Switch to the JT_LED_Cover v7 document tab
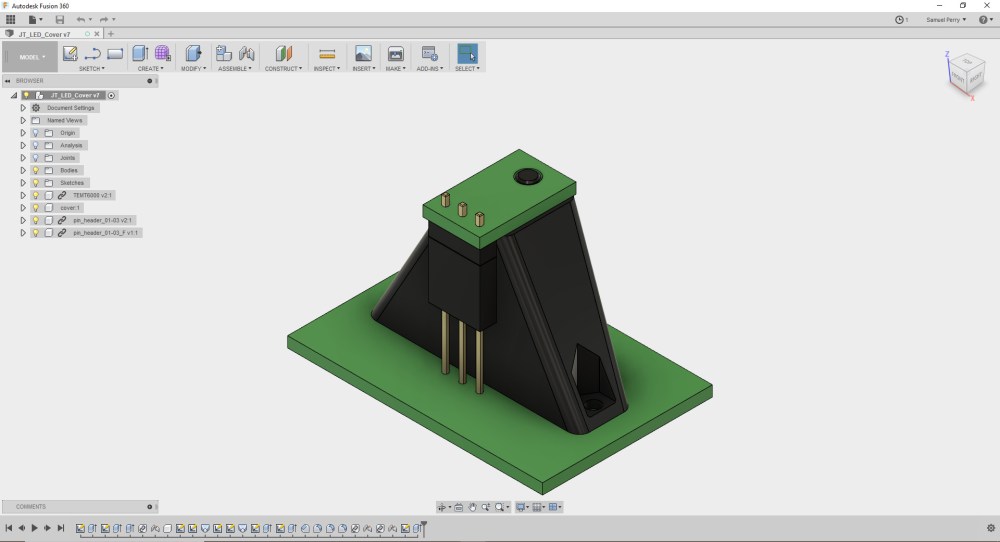Viewport: 1000px width, 542px height. tap(45, 34)
